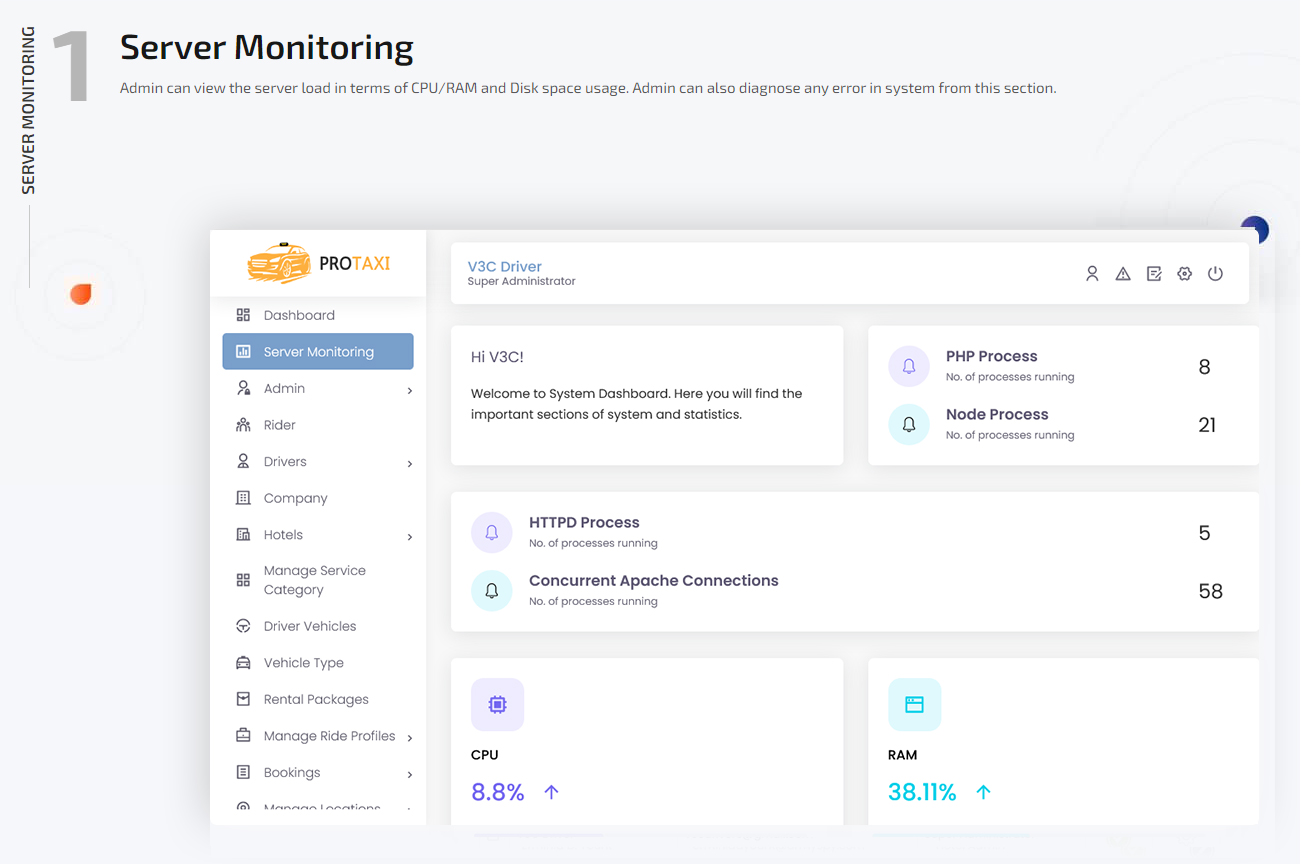1301x864 pixels.
Task: Click the ProTaxi logo
Action: point(319,263)
